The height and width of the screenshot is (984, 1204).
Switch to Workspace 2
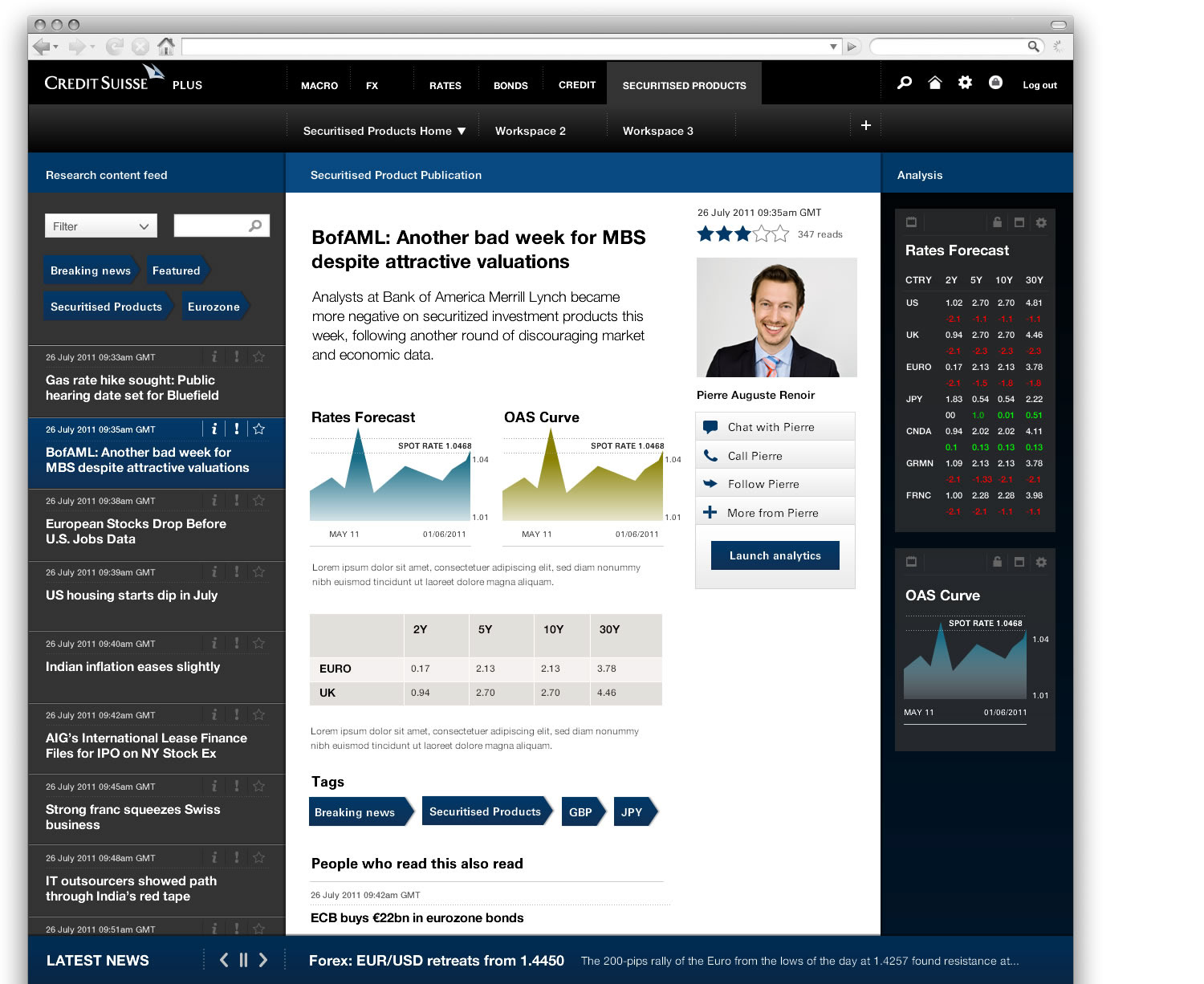coord(531,131)
